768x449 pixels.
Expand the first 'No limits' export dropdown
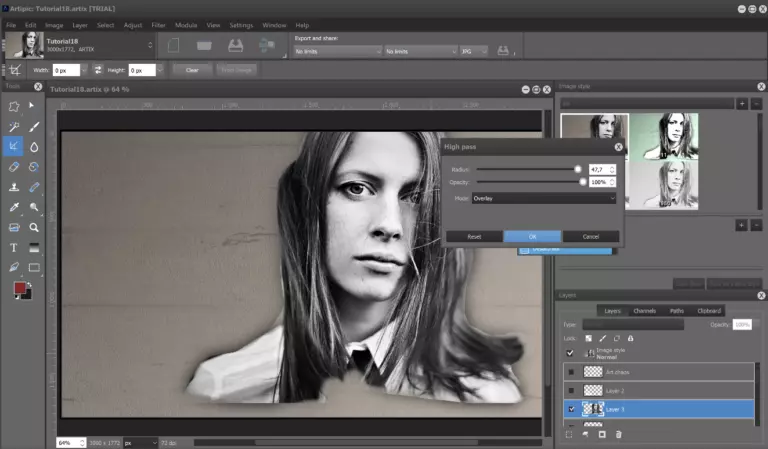tap(337, 51)
